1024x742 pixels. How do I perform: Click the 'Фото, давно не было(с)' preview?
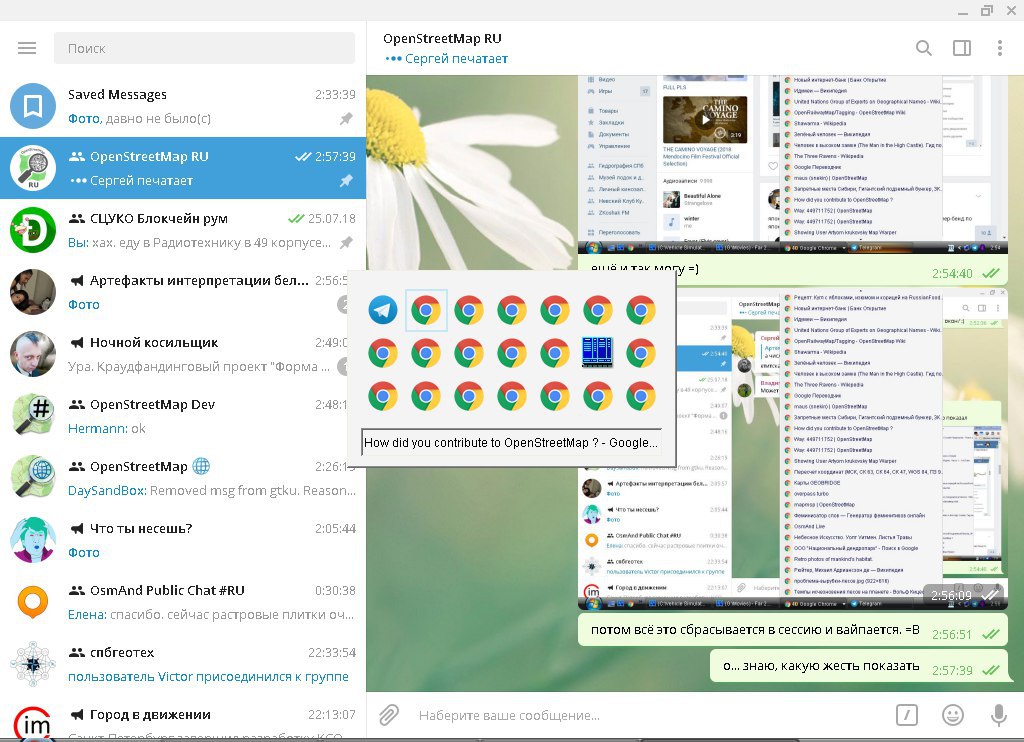[x=139, y=118]
